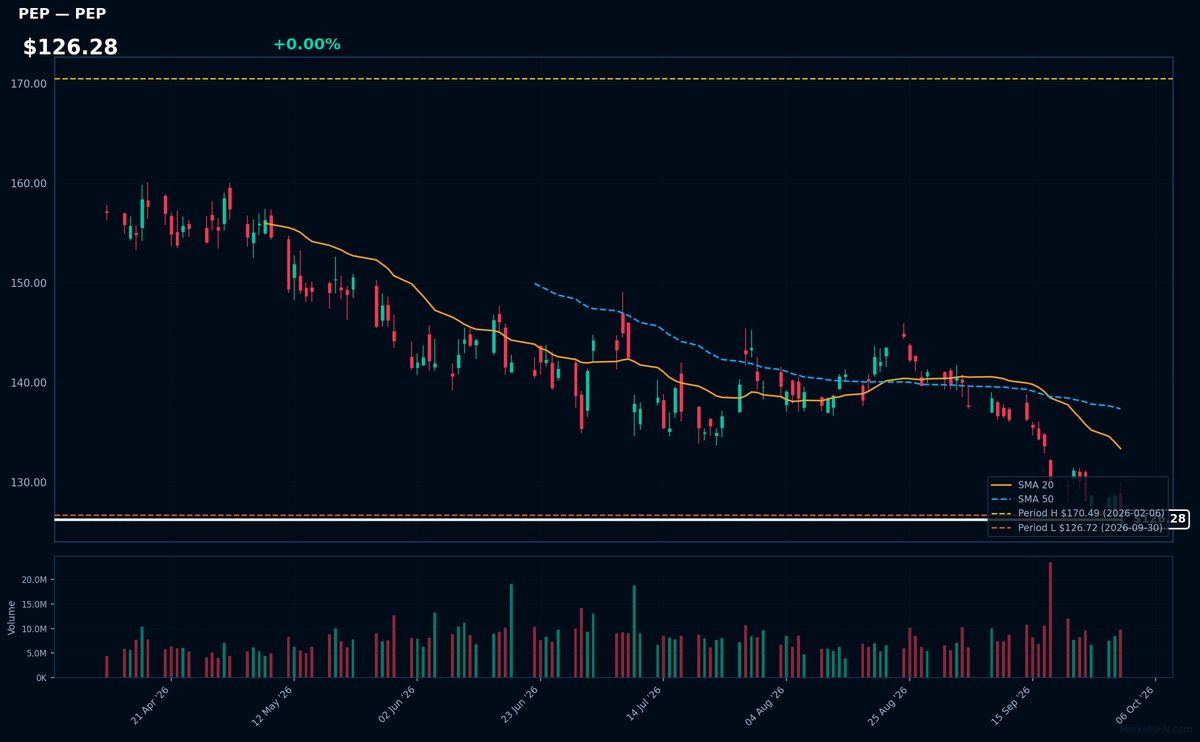Select the Period H $170.49 legend entry
Image resolution: width=1200 pixels, height=742 pixels.
click(x=1077, y=513)
